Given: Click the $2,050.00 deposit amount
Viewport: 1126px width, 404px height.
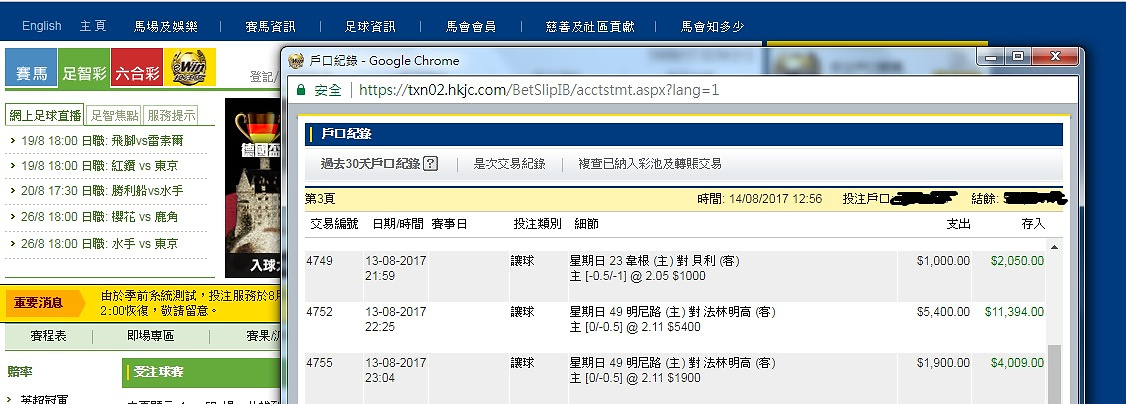Looking at the screenshot, I should (1018, 261).
